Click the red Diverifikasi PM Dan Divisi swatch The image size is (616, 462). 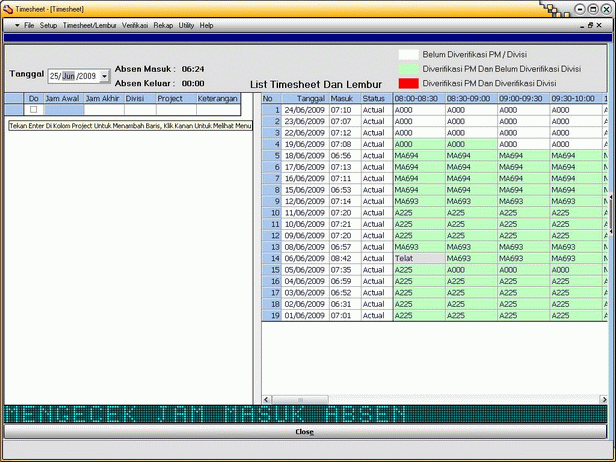[408, 83]
